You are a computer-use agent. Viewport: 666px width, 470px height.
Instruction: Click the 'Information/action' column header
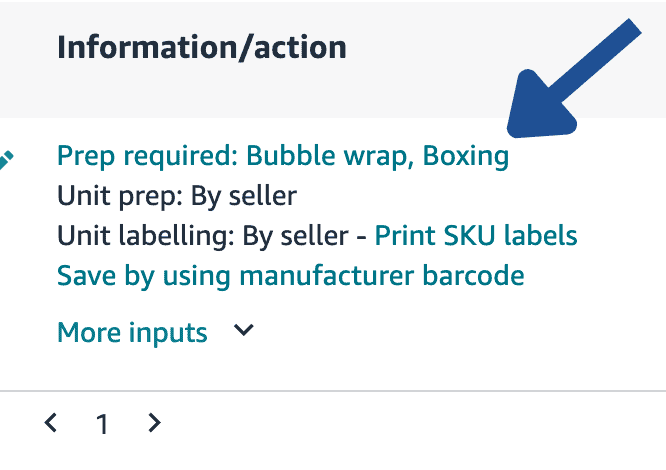coord(202,47)
